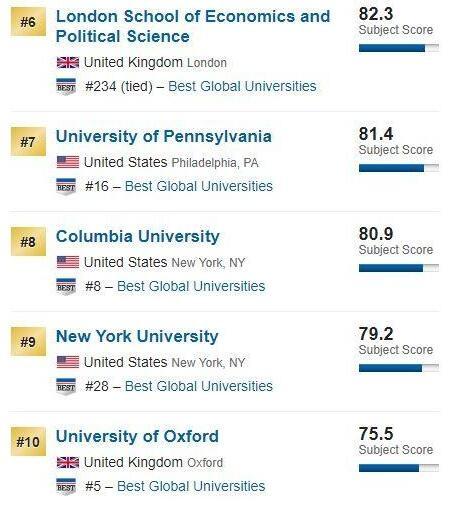This screenshot has width=453, height=506.
Task: Open the University of Oxford page
Action: (x=137, y=436)
